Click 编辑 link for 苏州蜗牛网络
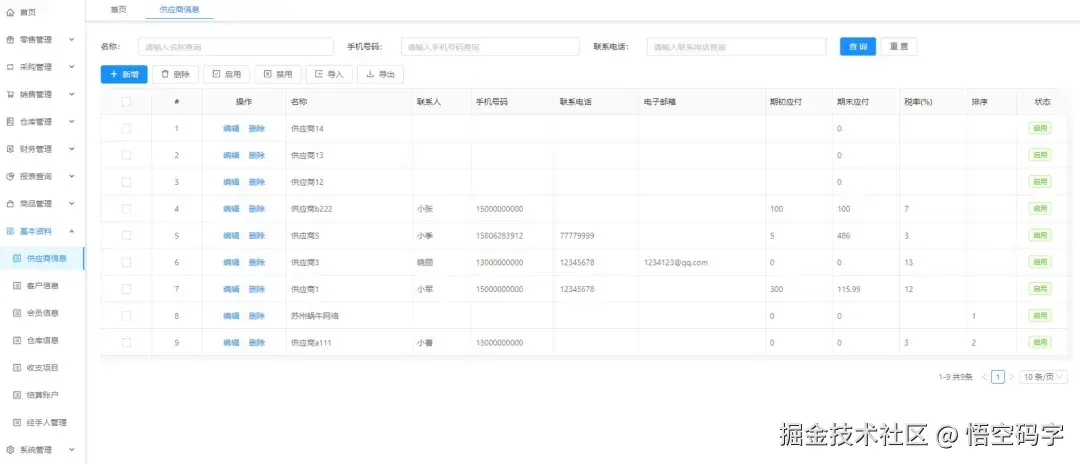1080x464 pixels. pos(231,316)
